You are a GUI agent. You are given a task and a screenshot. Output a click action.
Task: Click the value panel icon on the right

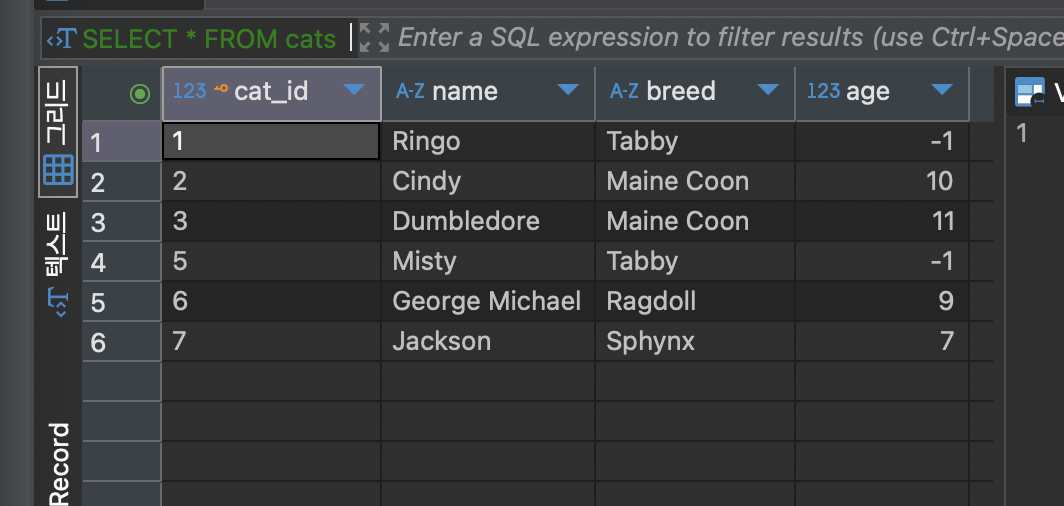pyautogui.click(x=1030, y=93)
